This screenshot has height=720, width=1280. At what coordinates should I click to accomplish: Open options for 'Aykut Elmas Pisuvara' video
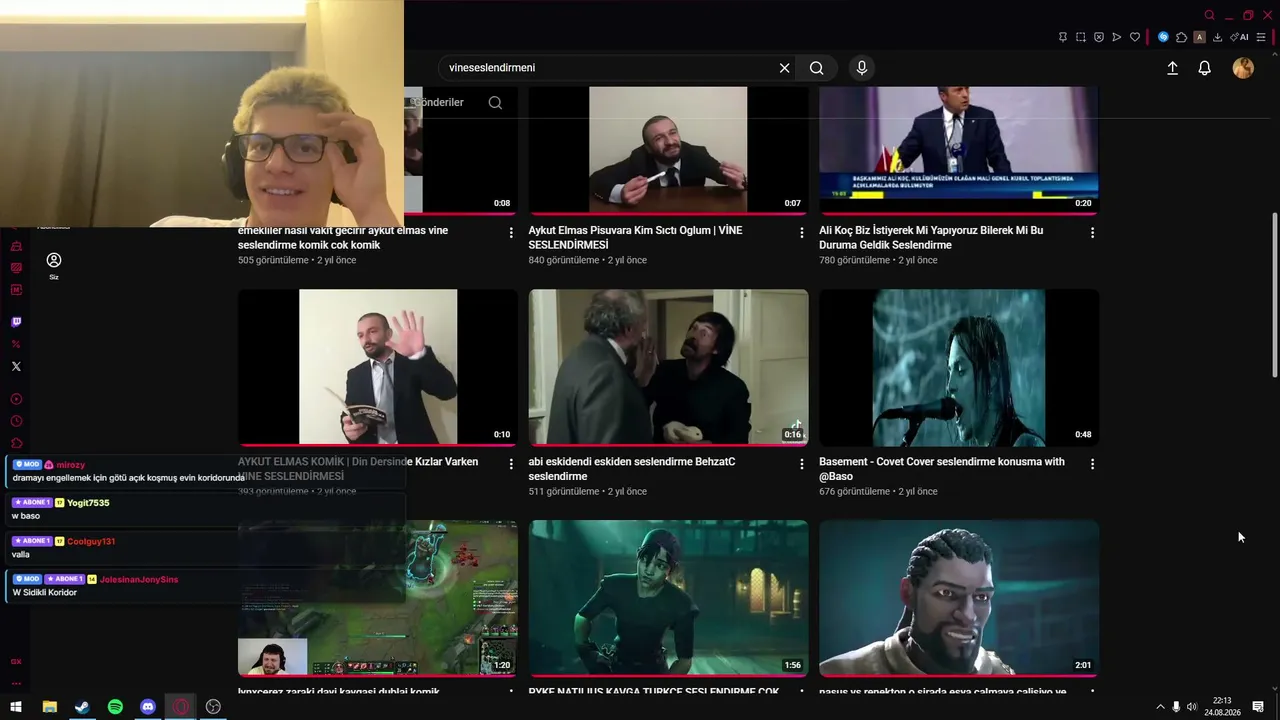coord(801,233)
